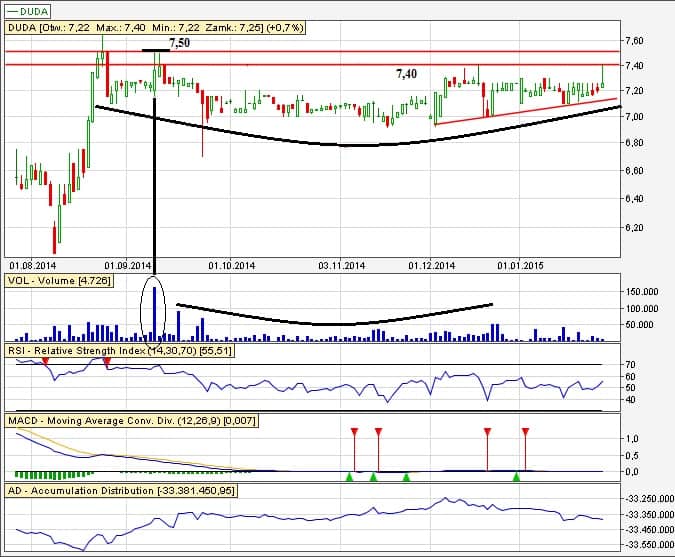
Task: Click the rightmost red MACD signal marker
Action: click(x=525, y=432)
